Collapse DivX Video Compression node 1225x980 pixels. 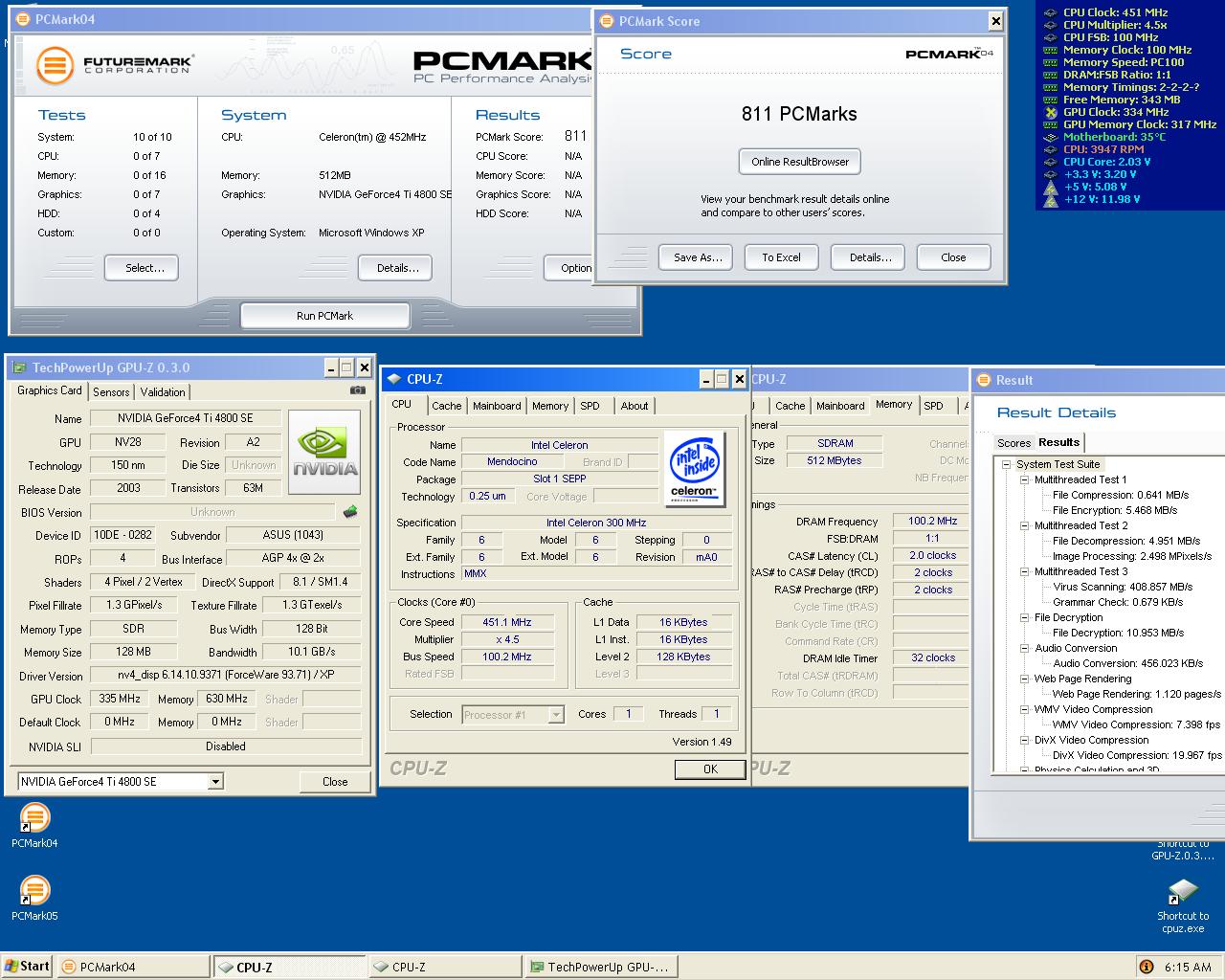click(1024, 740)
